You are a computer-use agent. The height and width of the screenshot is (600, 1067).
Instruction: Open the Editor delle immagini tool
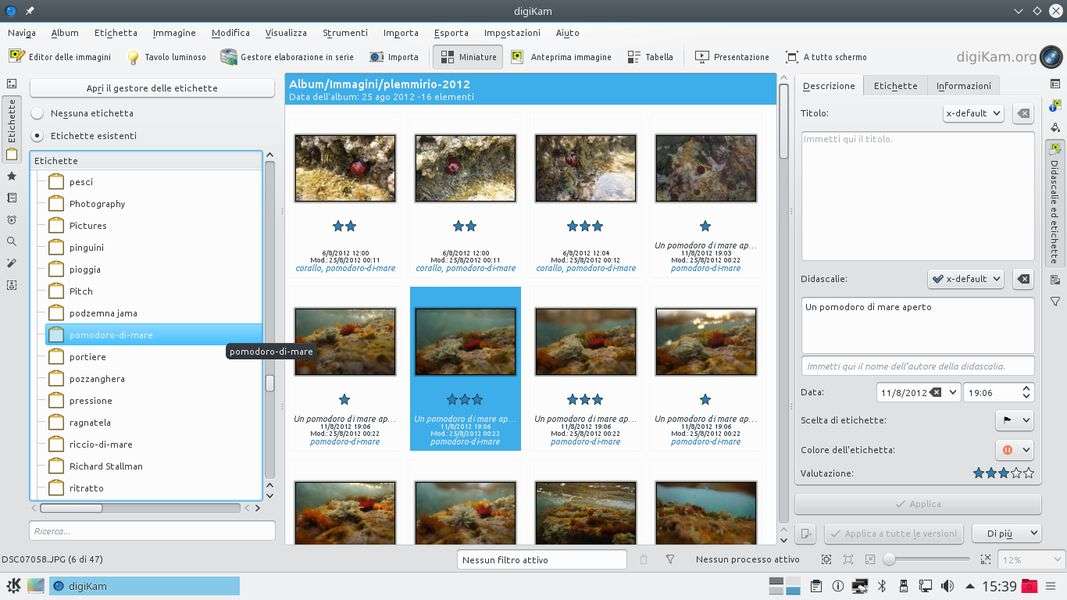[x=60, y=57]
